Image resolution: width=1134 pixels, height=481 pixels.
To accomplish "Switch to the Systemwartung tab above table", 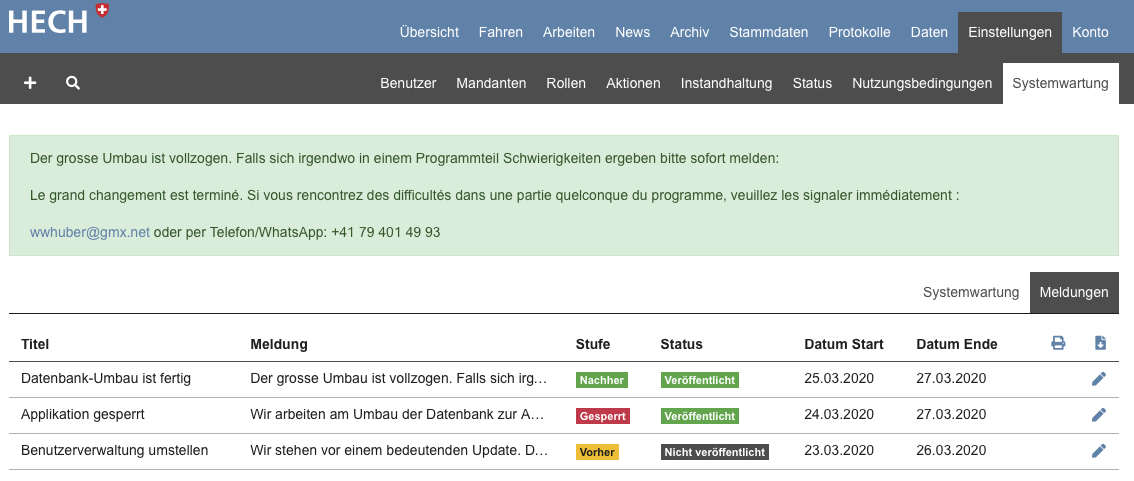I will 971,292.
